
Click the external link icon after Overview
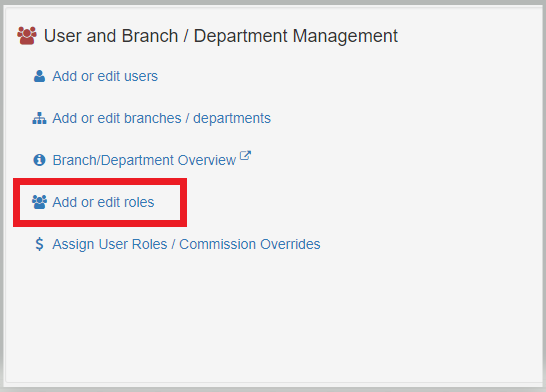(245, 156)
